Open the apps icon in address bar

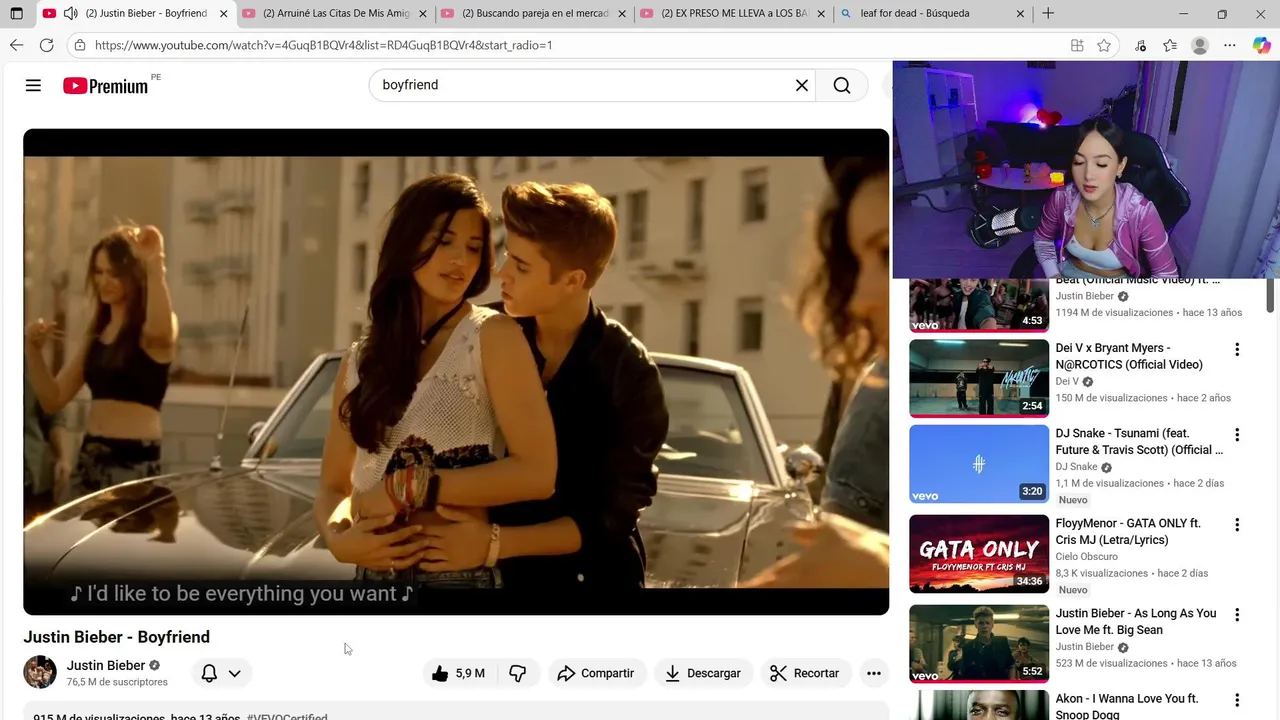(1077, 45)
